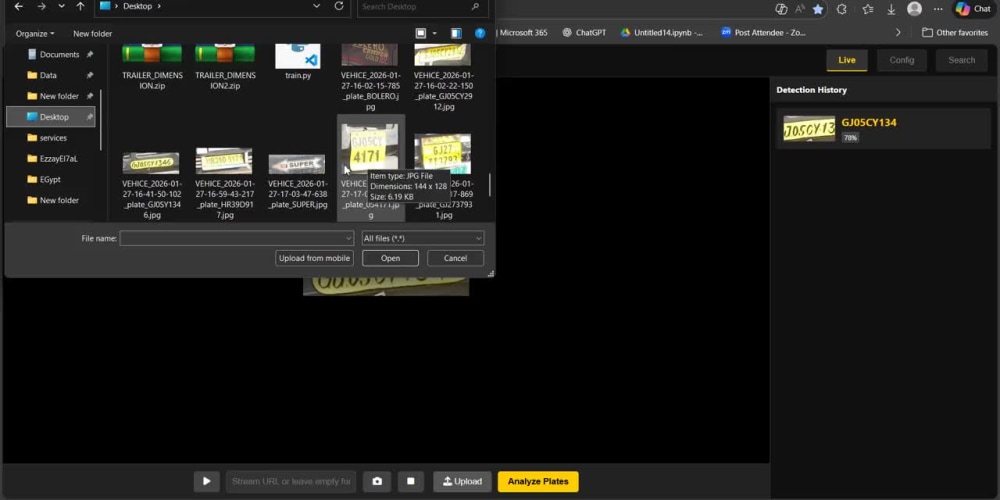Select Documents in the navigation pane
This screenshot has height=500, width=1000.
(59, 54)
